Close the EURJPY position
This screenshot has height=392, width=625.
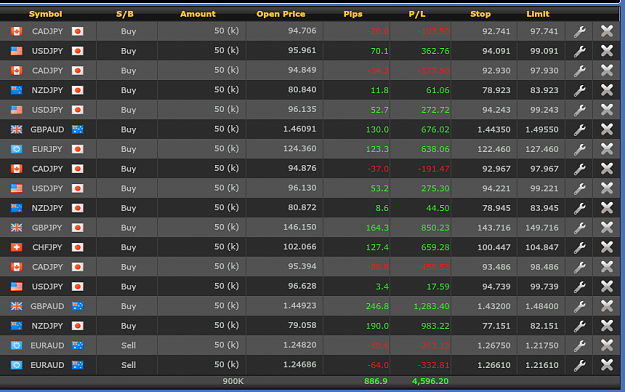(x=607, y=149)
